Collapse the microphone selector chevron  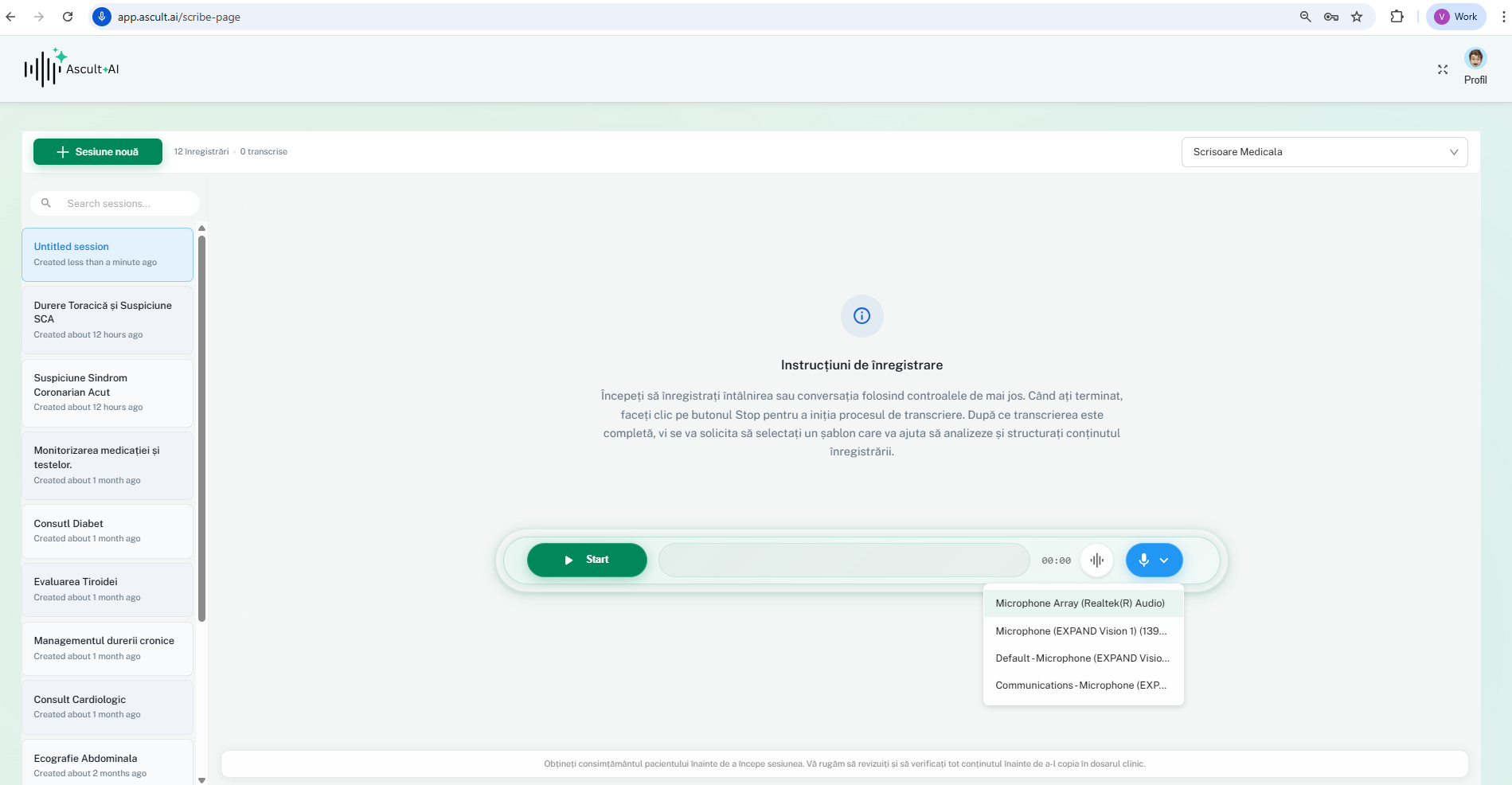click(1164, 560)
